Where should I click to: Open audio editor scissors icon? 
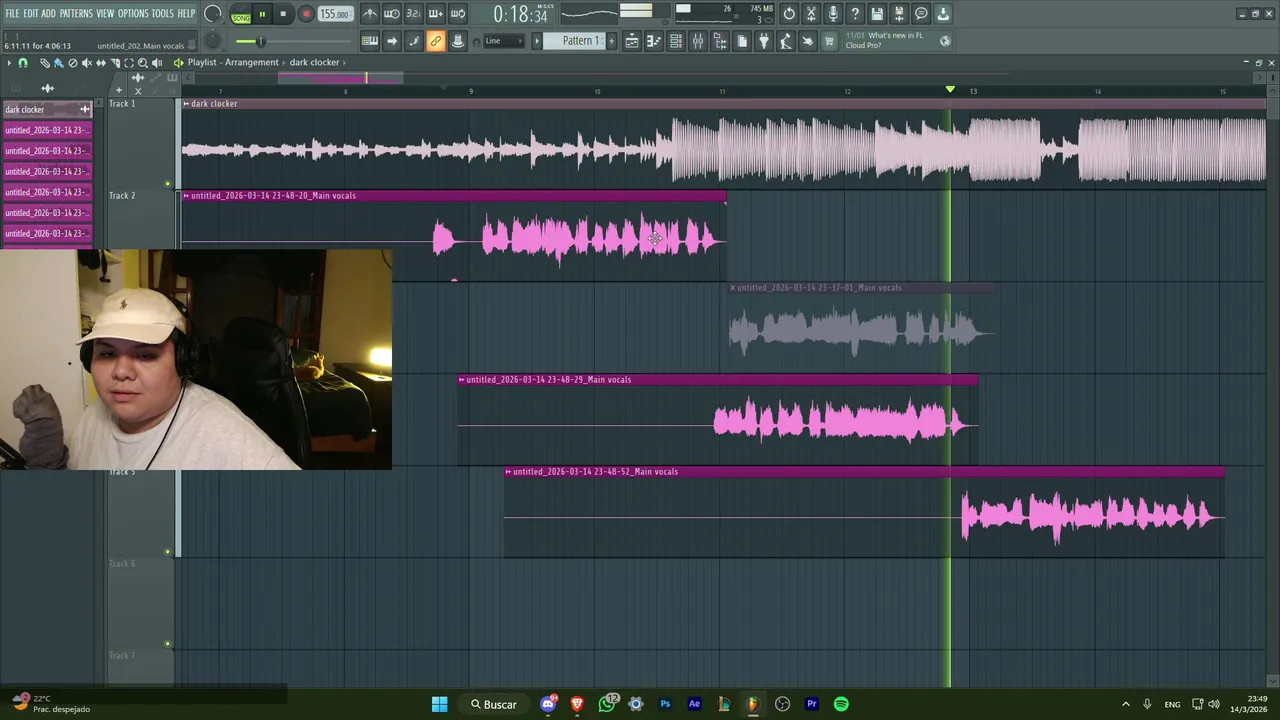point(811,14)
